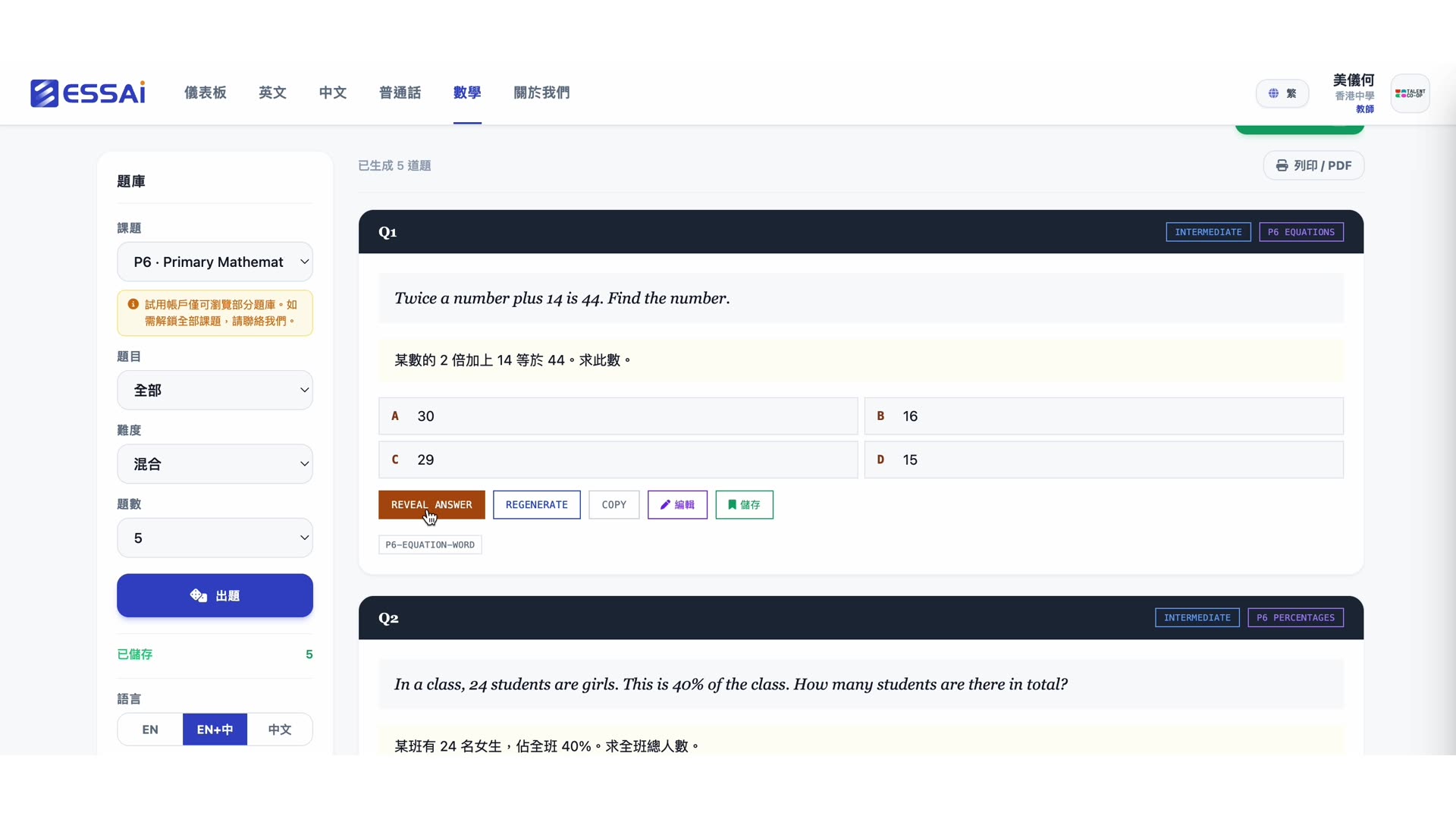1456x819 pixels.
Task: Select the EN language option
Action: 149,730
